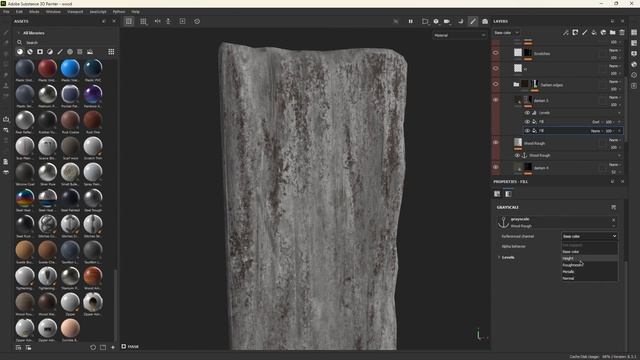640x360 pixels.
Task: Hide the Scratches layer
Action: point(496,53)
